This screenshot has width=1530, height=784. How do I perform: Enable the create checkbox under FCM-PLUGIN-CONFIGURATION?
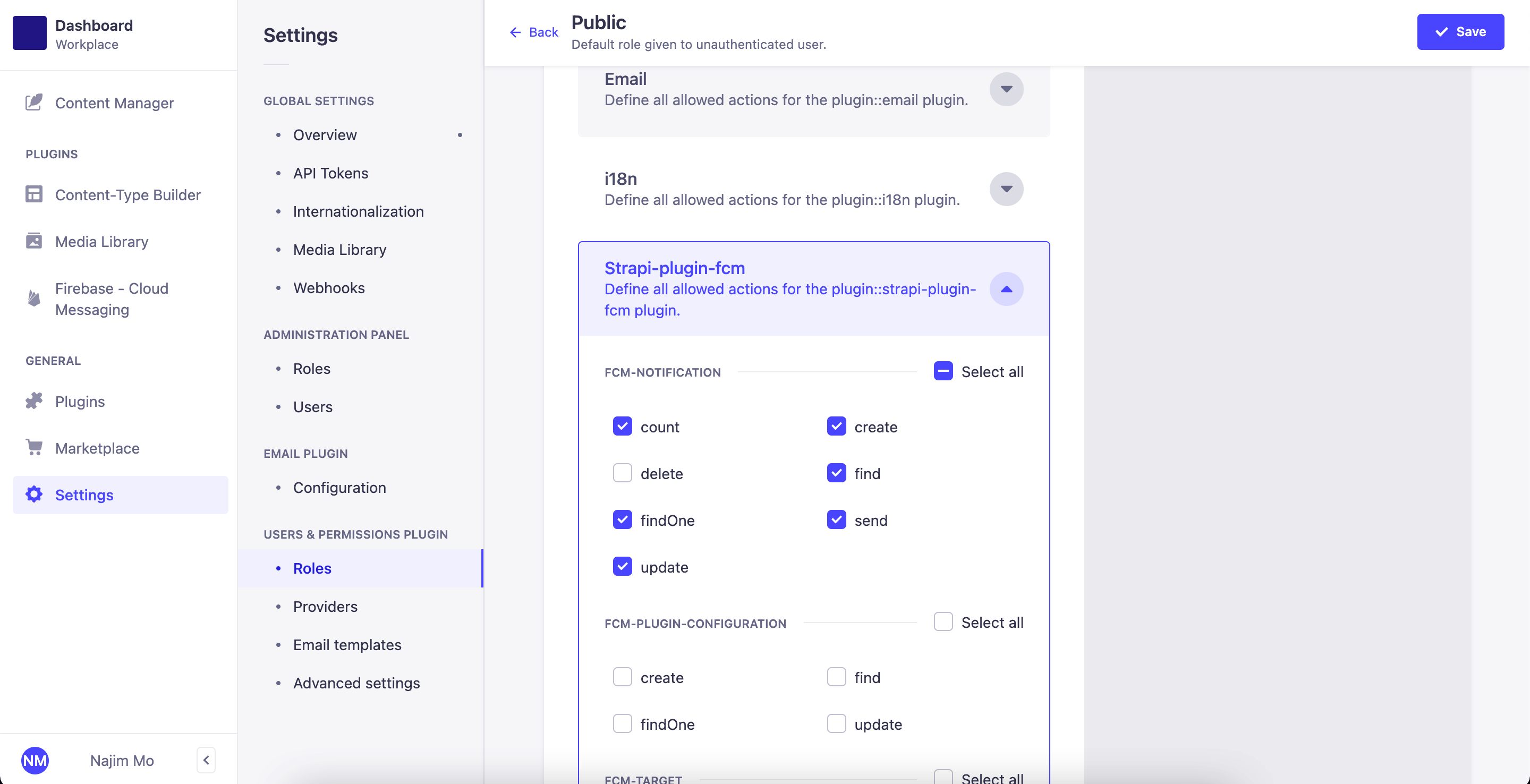pyautogui.click(x=622, y=677)
